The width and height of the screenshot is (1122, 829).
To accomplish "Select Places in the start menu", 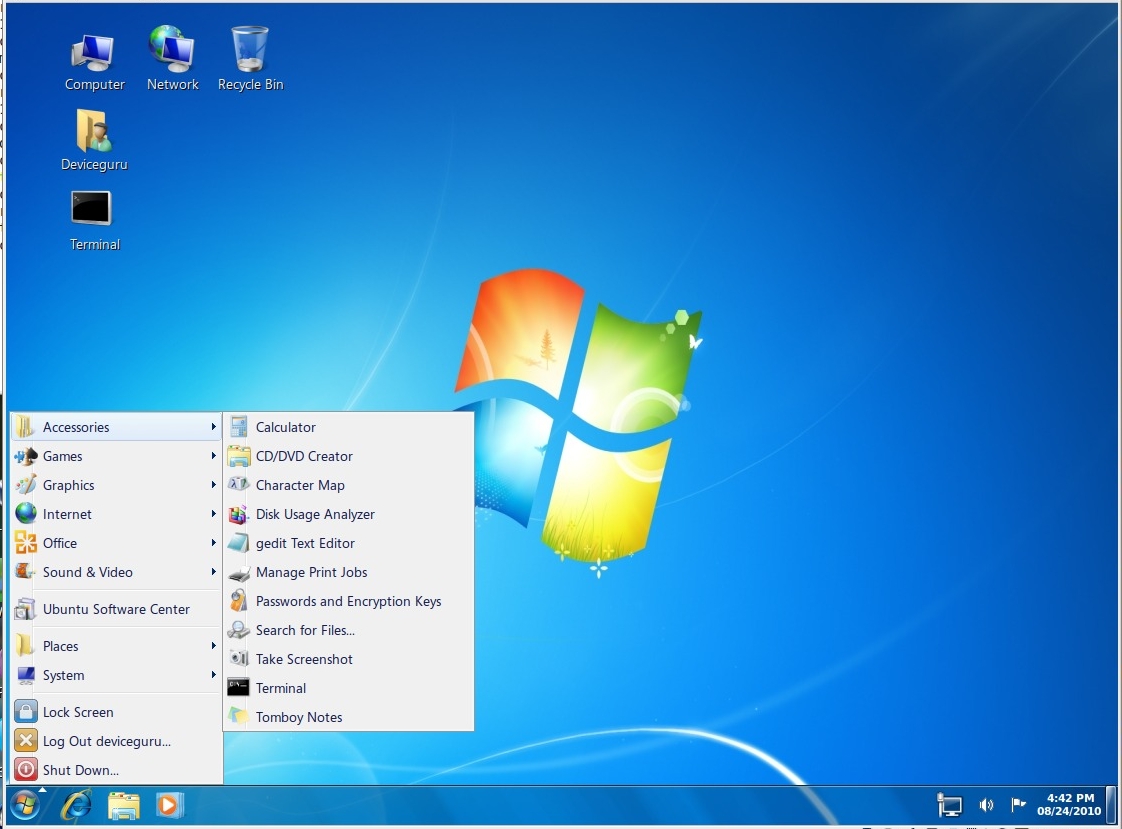I will (x=116, y=646).
